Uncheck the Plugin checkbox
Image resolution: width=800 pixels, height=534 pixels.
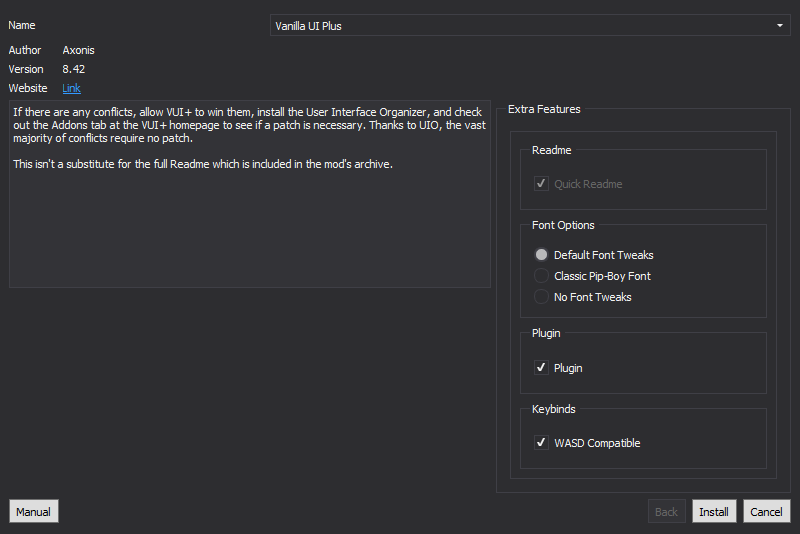[x=541, y=368]
